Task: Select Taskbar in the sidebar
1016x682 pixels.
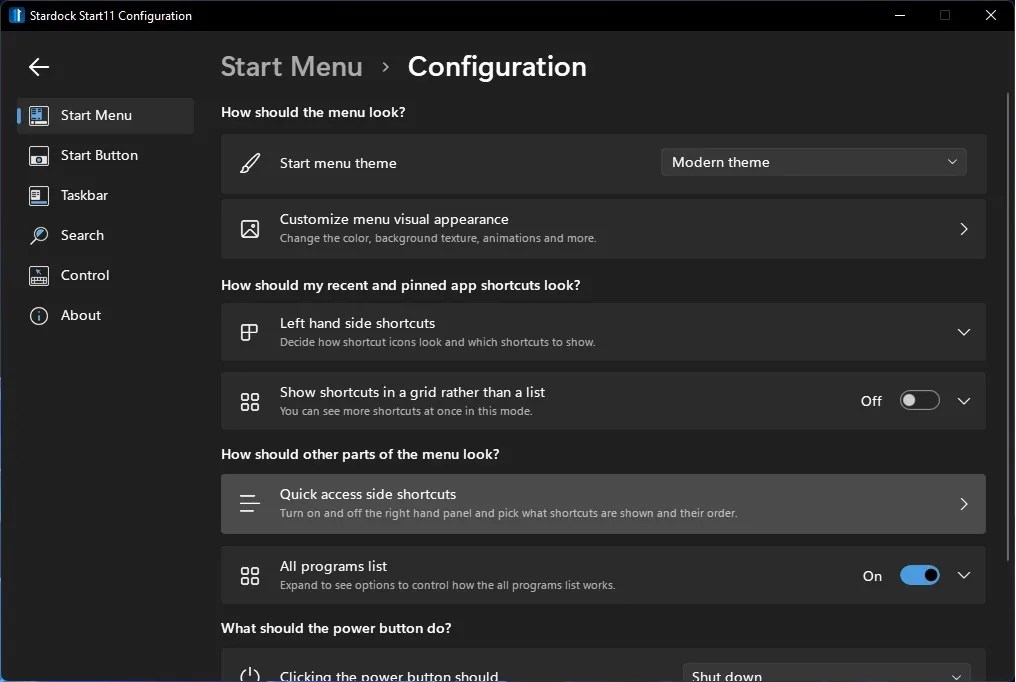Action: (106, 196)
